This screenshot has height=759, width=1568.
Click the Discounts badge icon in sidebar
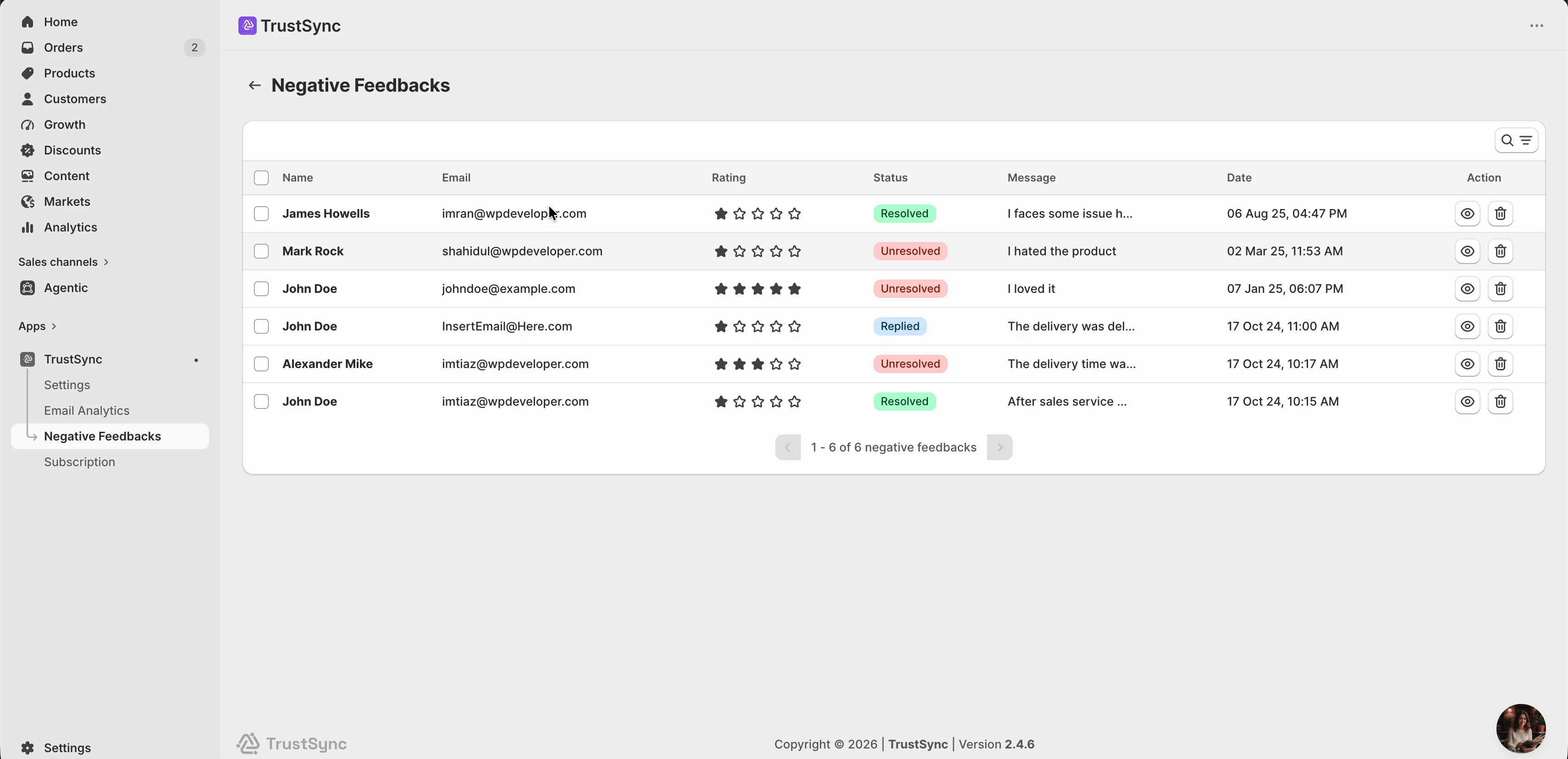[28, 150]
